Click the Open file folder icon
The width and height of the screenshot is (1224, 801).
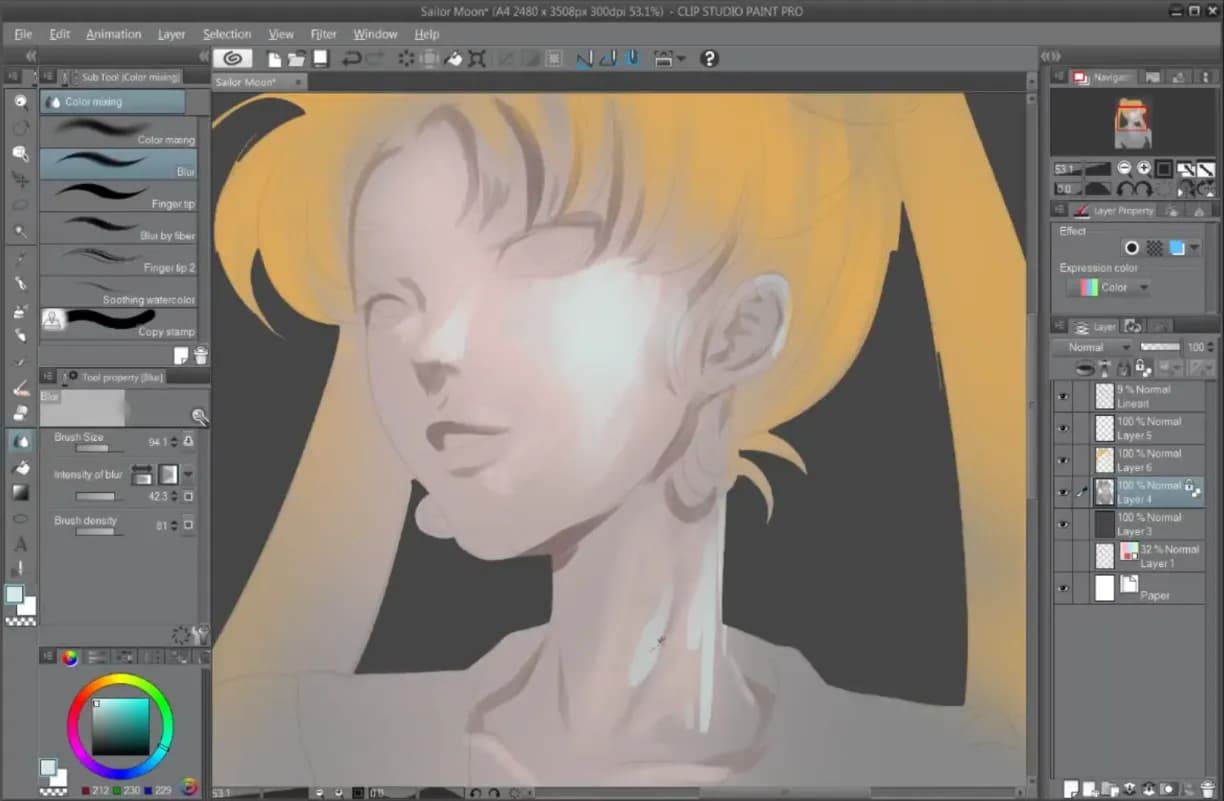(x=298, y=59)
